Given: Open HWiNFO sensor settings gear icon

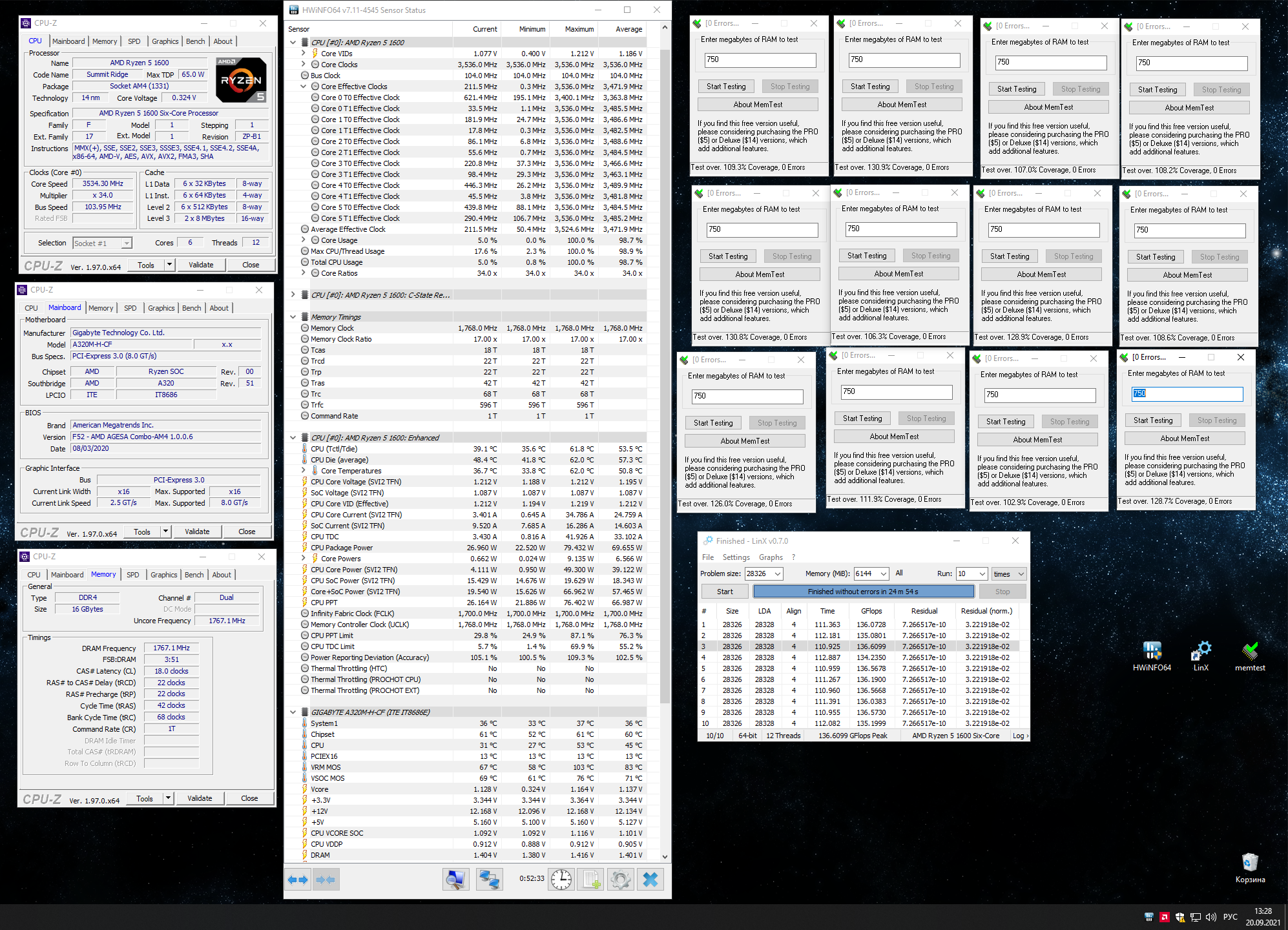Looking at the screenshot, I should click(621, 880).
